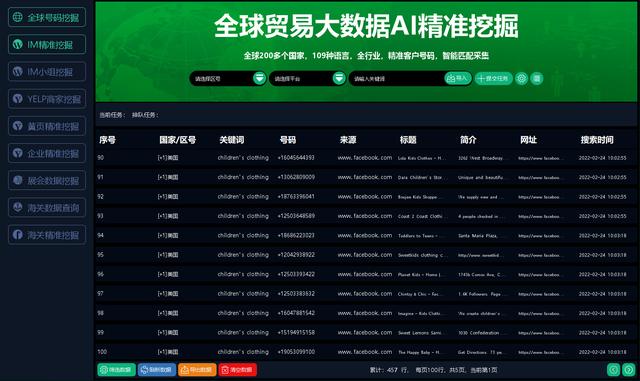This screenshot has height=381, width=640.
Task: Click the row number 92 cell
Action: click(x=100, y=196)
